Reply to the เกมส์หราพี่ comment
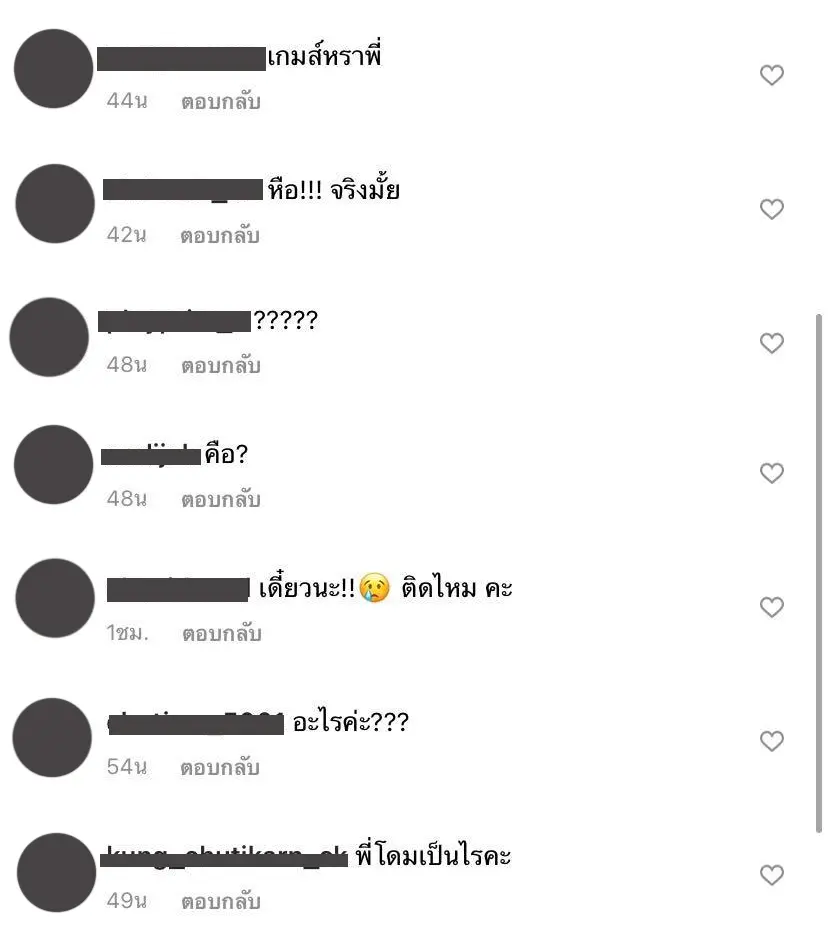The width and height of the screenshot is (828, 939). 221,101
